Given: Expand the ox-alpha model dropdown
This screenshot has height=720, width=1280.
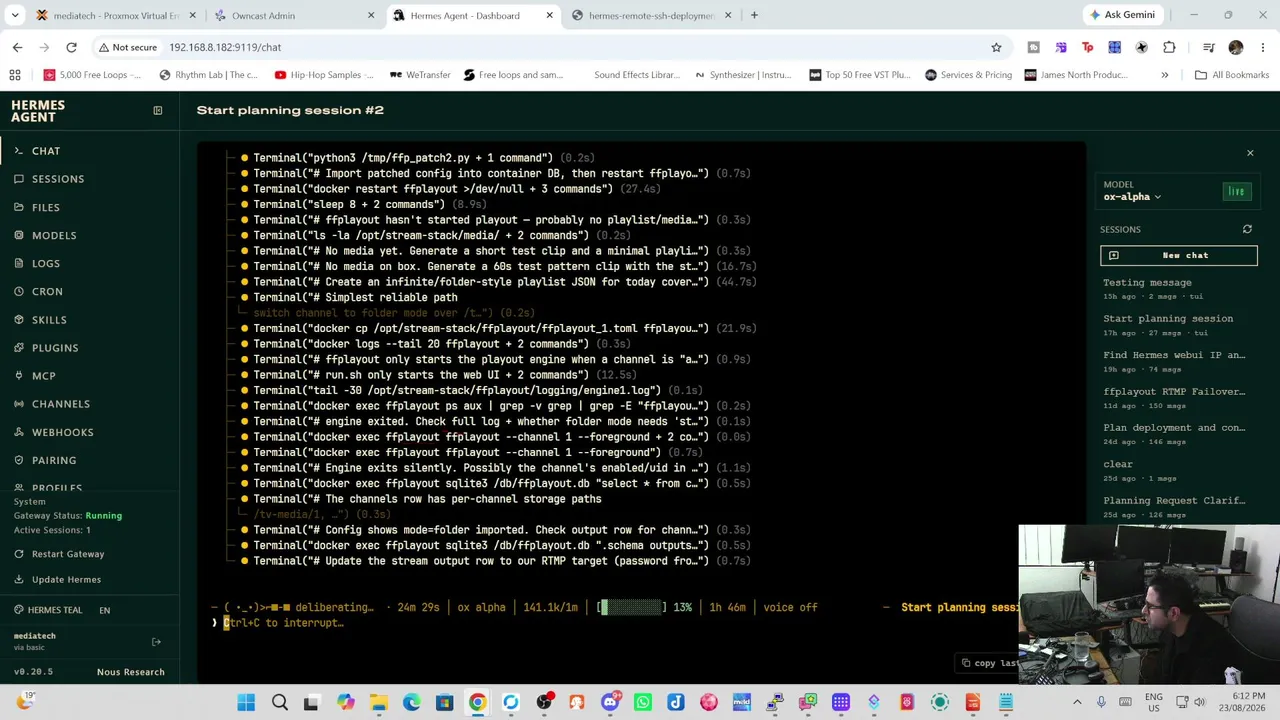Looking at the screenshot, I should [x=1132, y=197].
